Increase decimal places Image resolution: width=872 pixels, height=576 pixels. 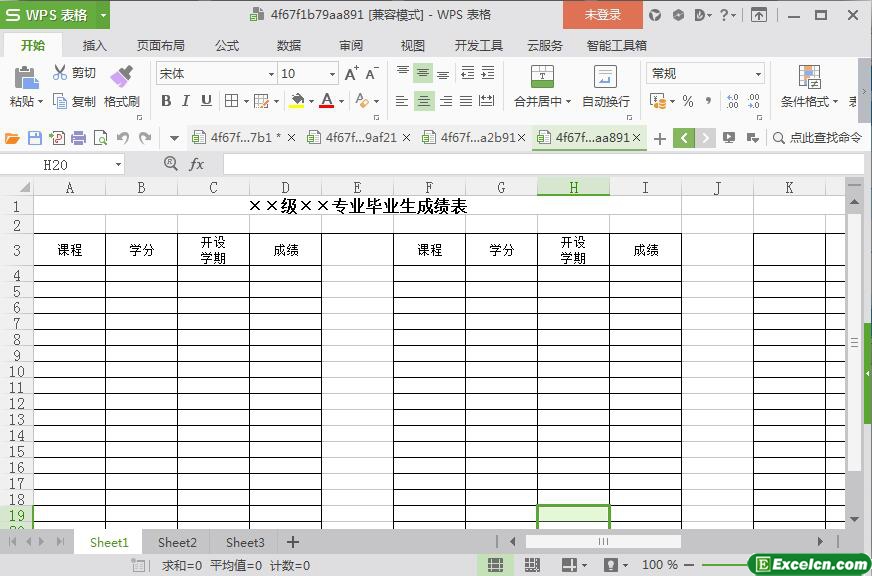[732, 101]
